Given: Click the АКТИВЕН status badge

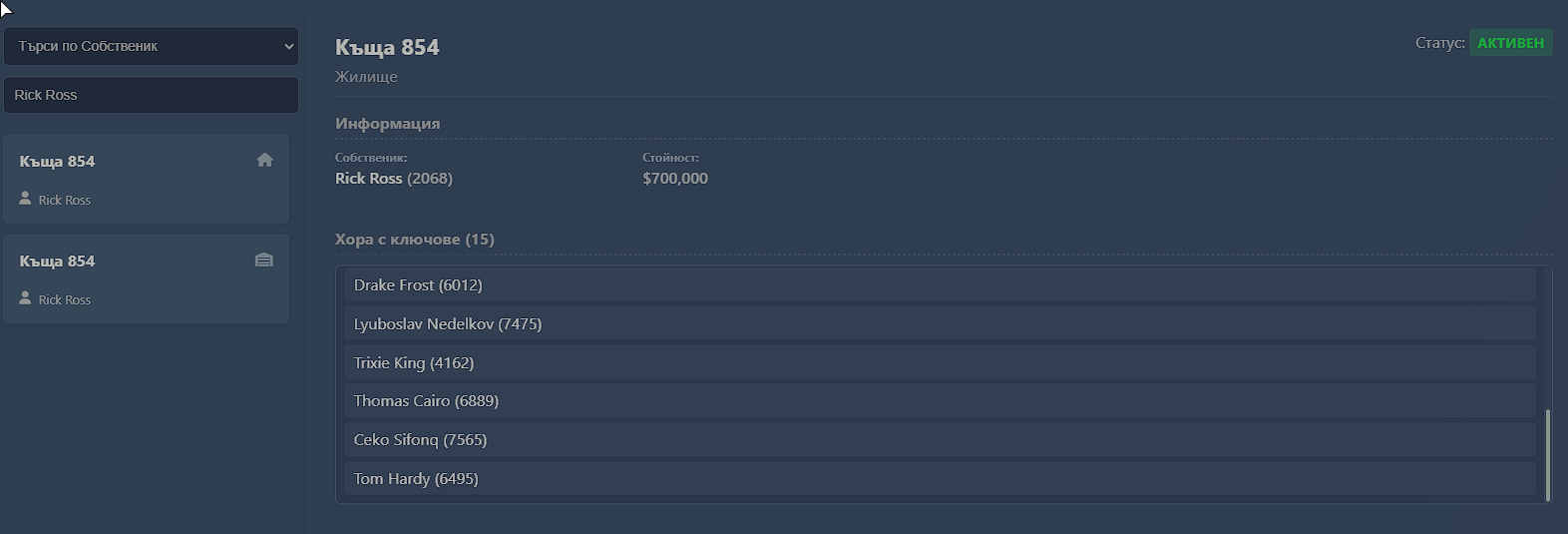Looking at the screenshot, I should (1510, 43).
